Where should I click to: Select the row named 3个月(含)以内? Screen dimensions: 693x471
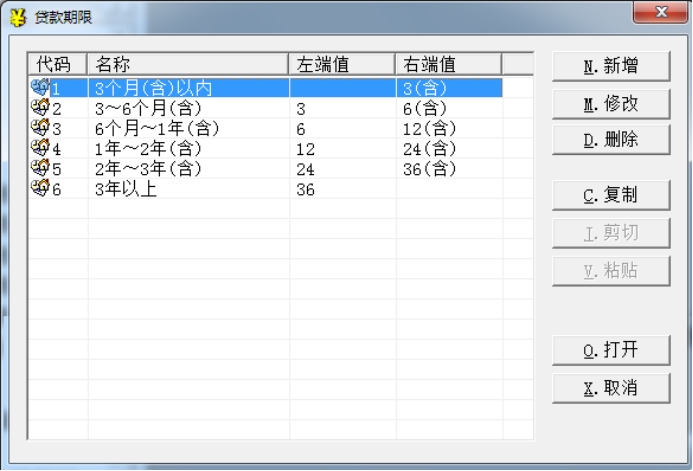click(265, 87)
